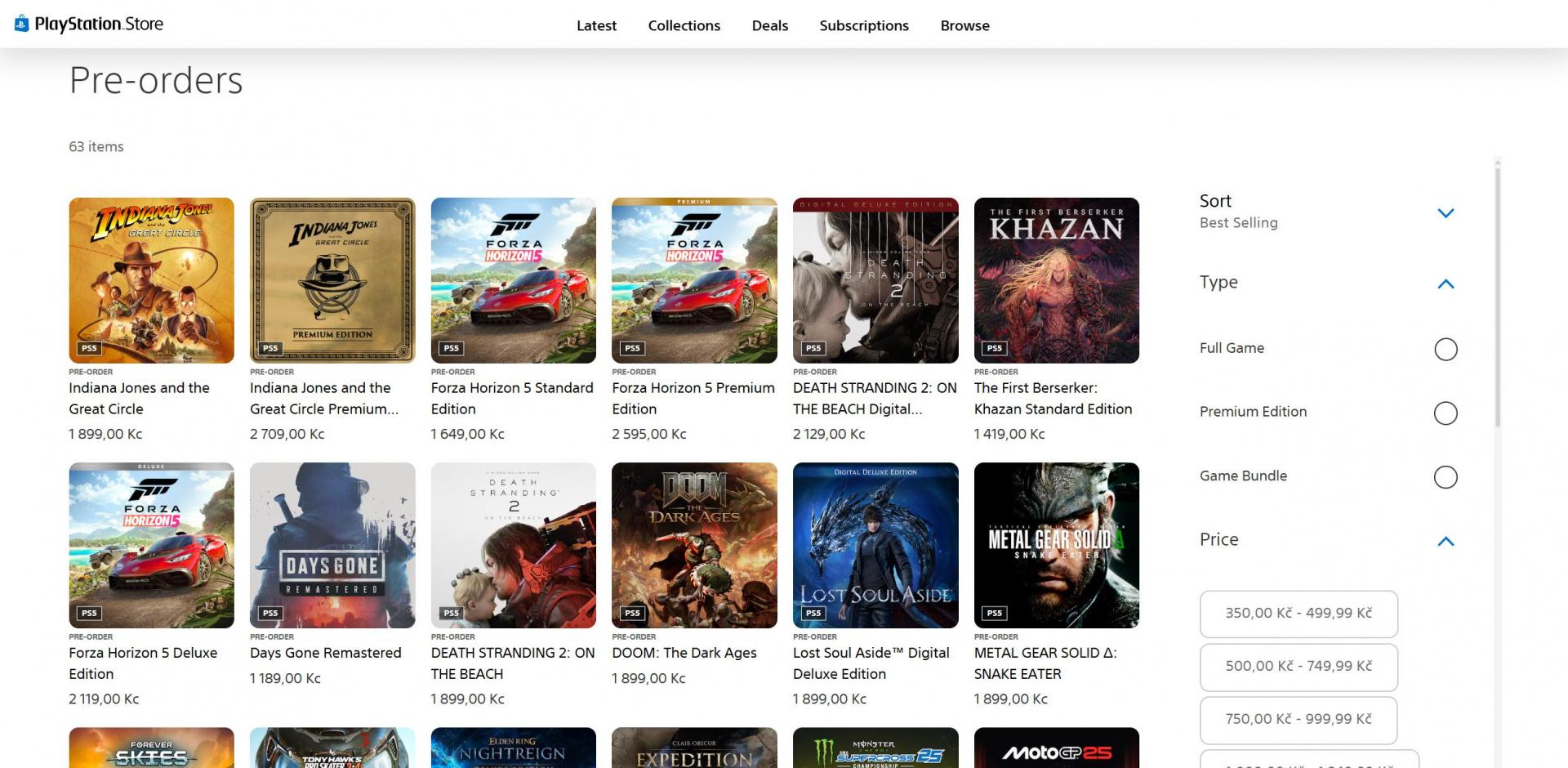Click the 63 items count text
Viewport: 1568px width, 768px height.
(96, 146)
